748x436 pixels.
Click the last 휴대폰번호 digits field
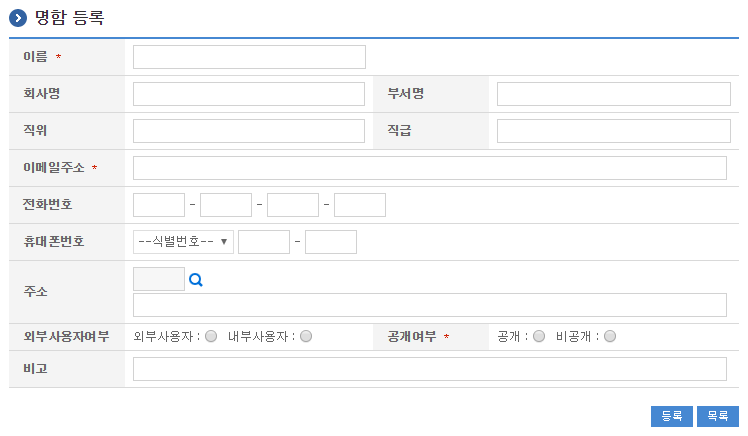[x=331, y=242]
